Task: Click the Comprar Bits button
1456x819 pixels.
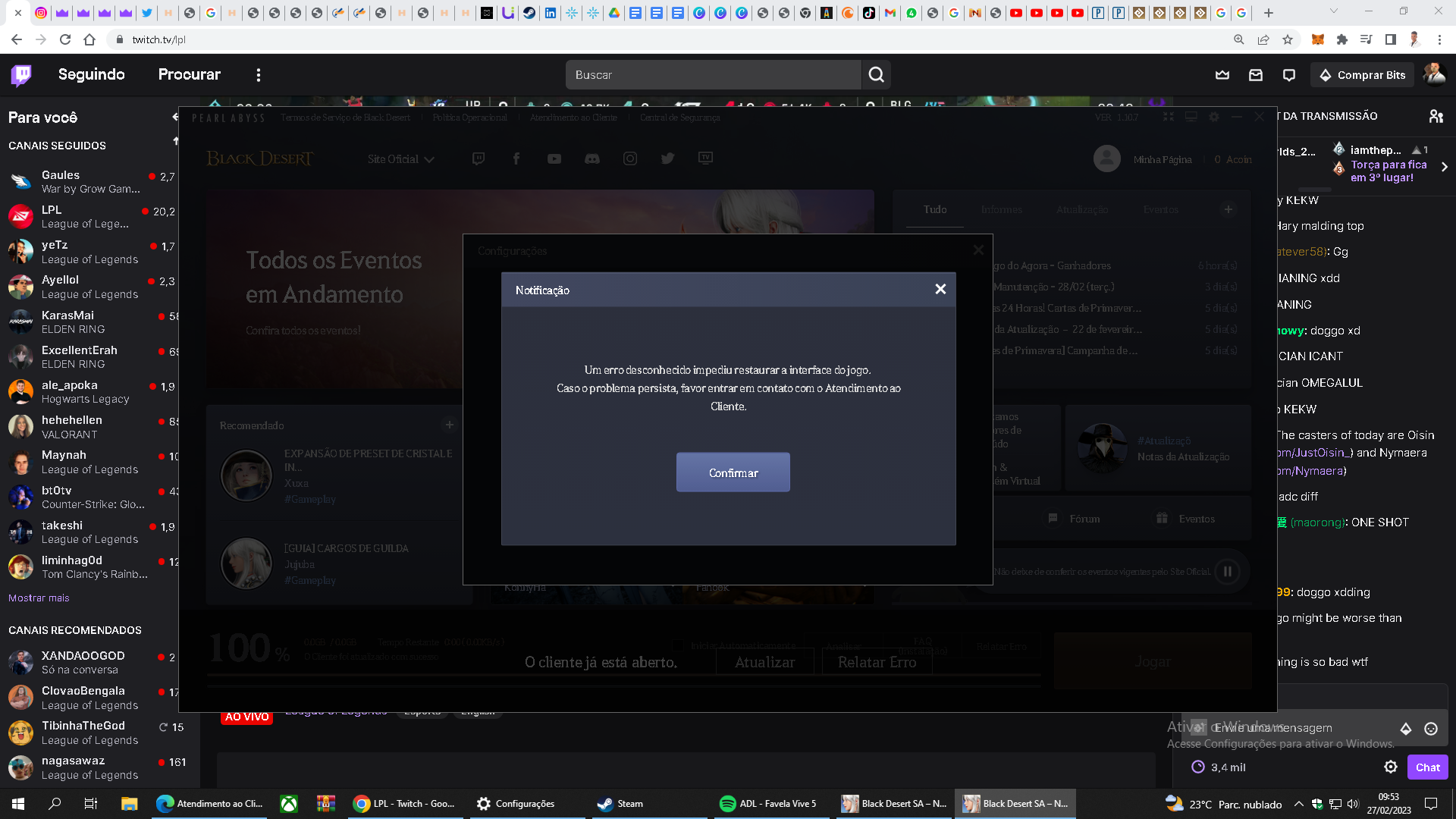Action: tap(1363, 74)
